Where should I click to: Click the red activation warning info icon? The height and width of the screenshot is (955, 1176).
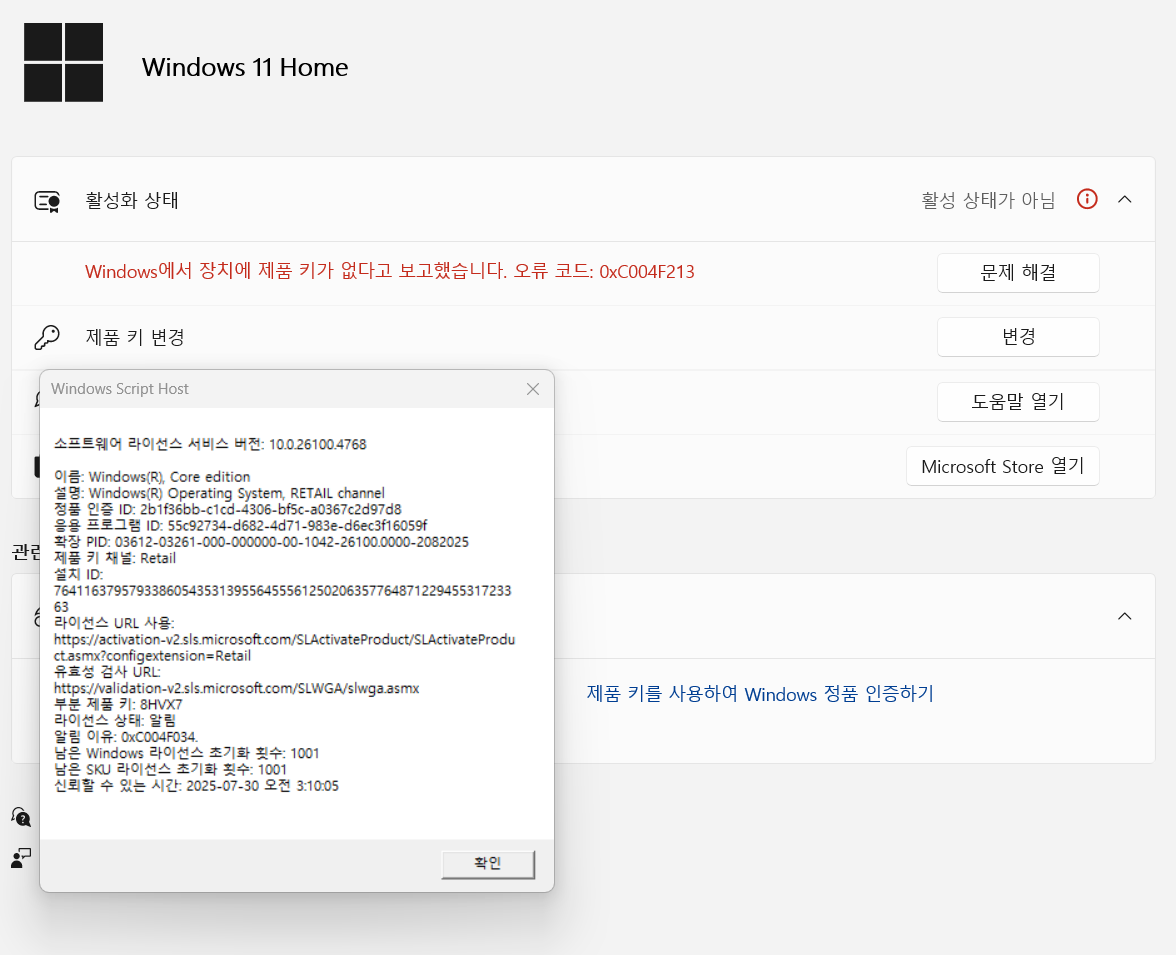1087,199
